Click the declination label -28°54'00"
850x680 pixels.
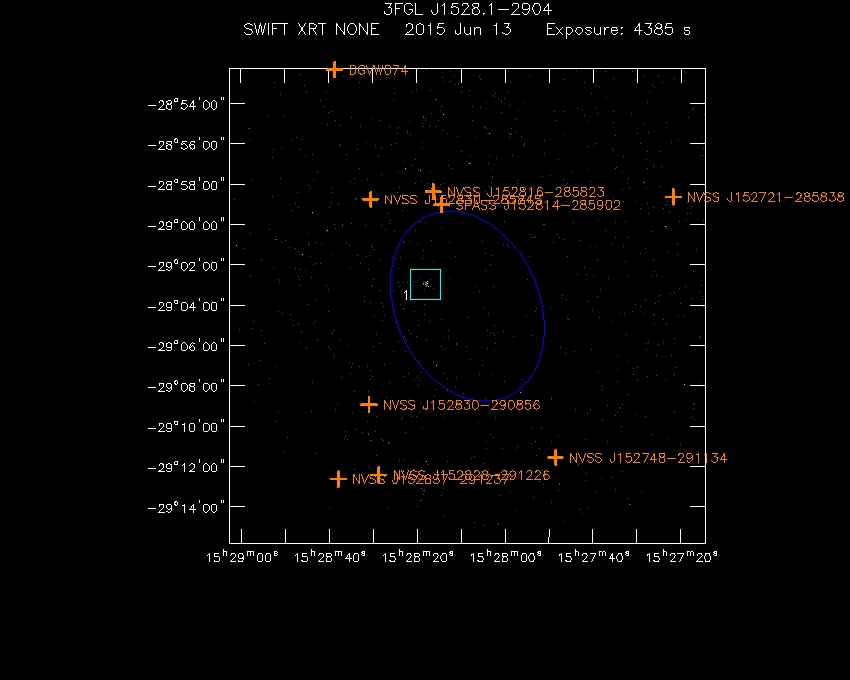pos(186,105)
